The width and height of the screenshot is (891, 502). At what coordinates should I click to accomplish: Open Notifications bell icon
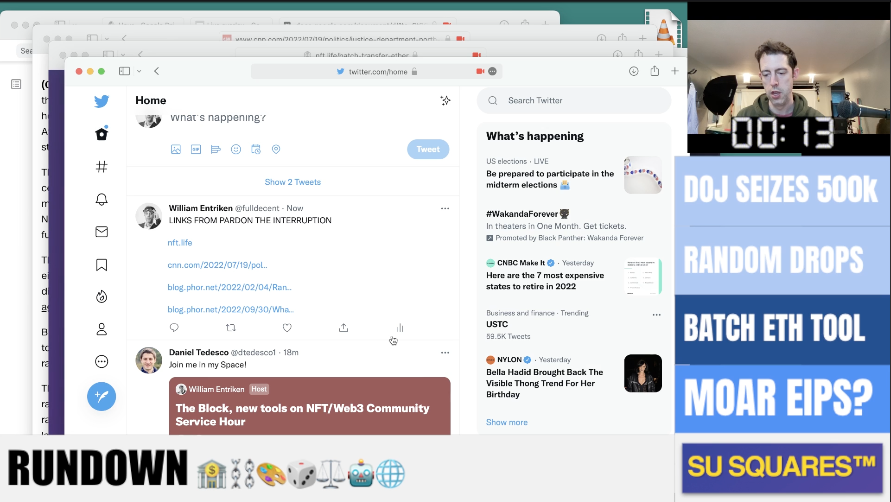pyautogui.click(x=101, y=199)
